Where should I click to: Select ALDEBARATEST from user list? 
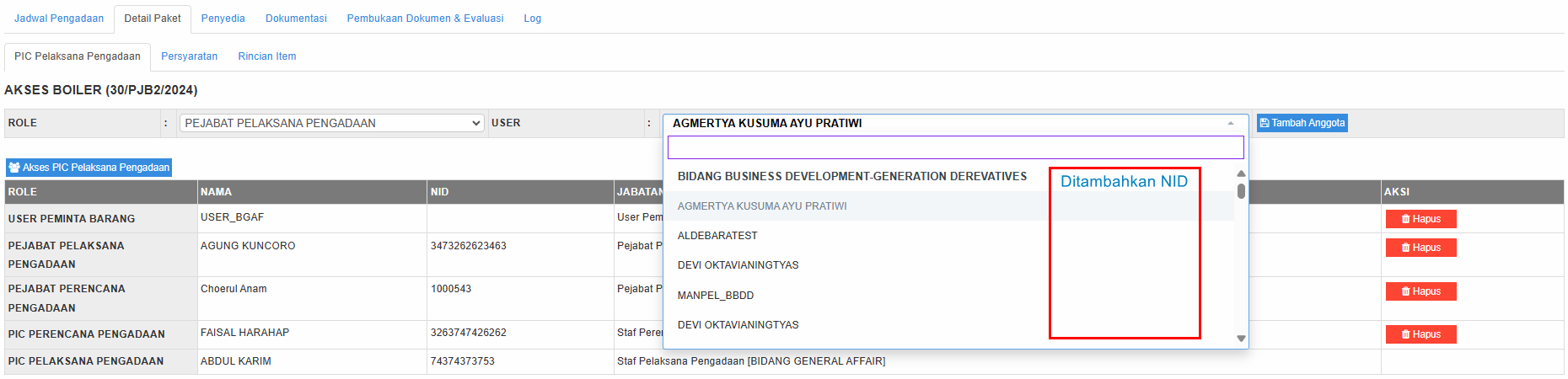717,236
